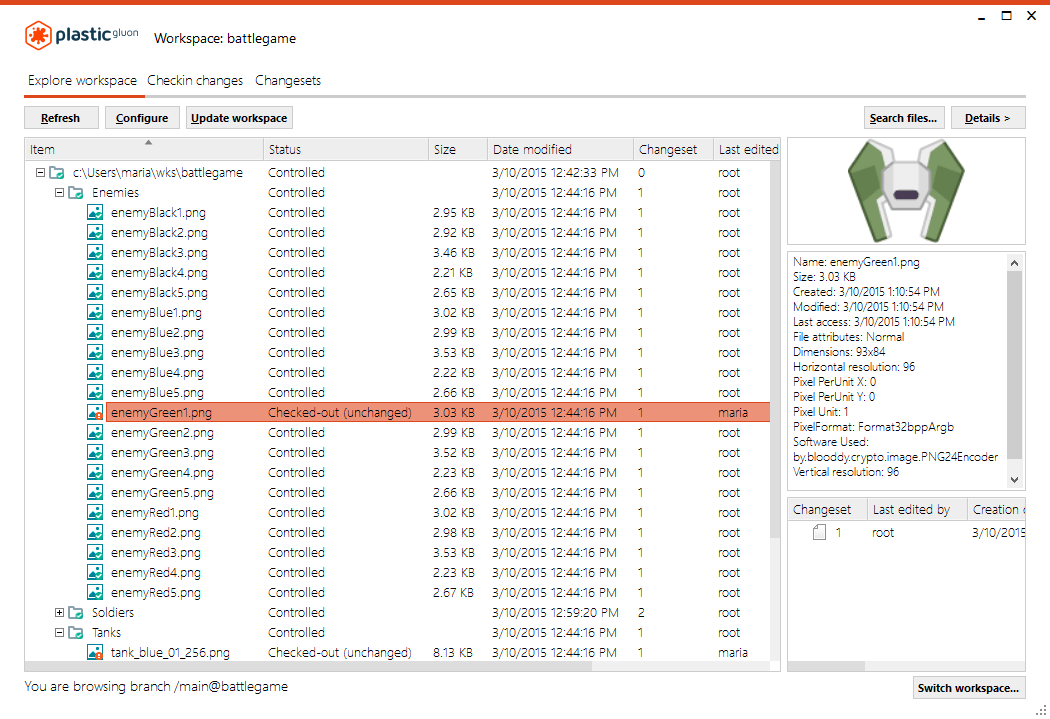The height and width of the screenshot is (719, 1050).
Task: Click Switch workspace...
Action: pos(968,688)
